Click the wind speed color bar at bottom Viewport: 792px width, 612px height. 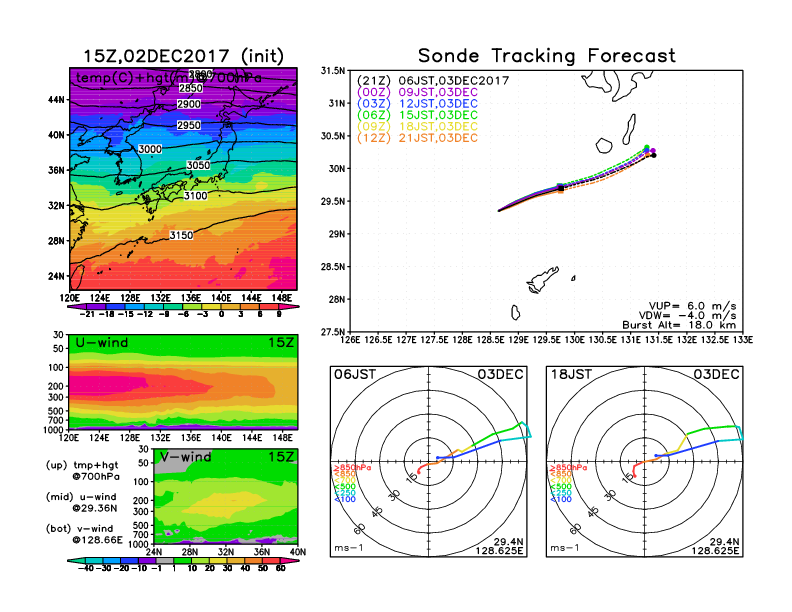click(183, 568)
